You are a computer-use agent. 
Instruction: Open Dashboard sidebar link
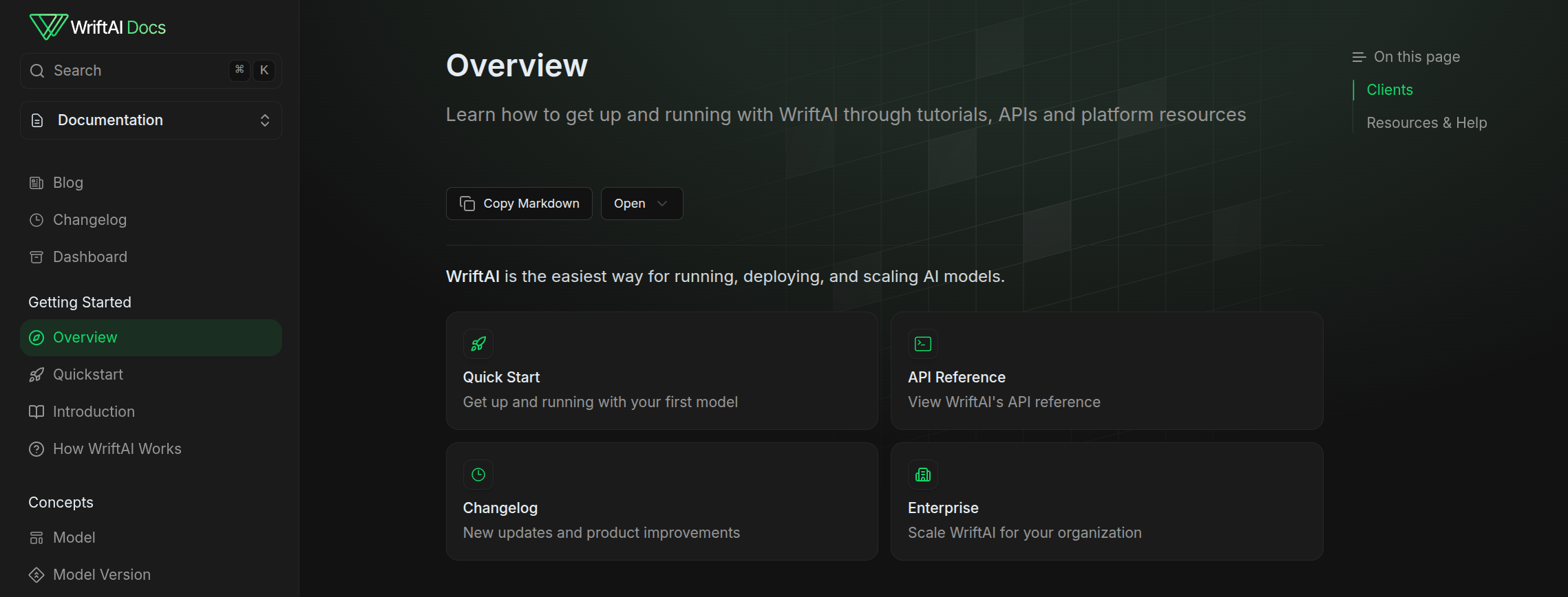(x=151, y=257)
